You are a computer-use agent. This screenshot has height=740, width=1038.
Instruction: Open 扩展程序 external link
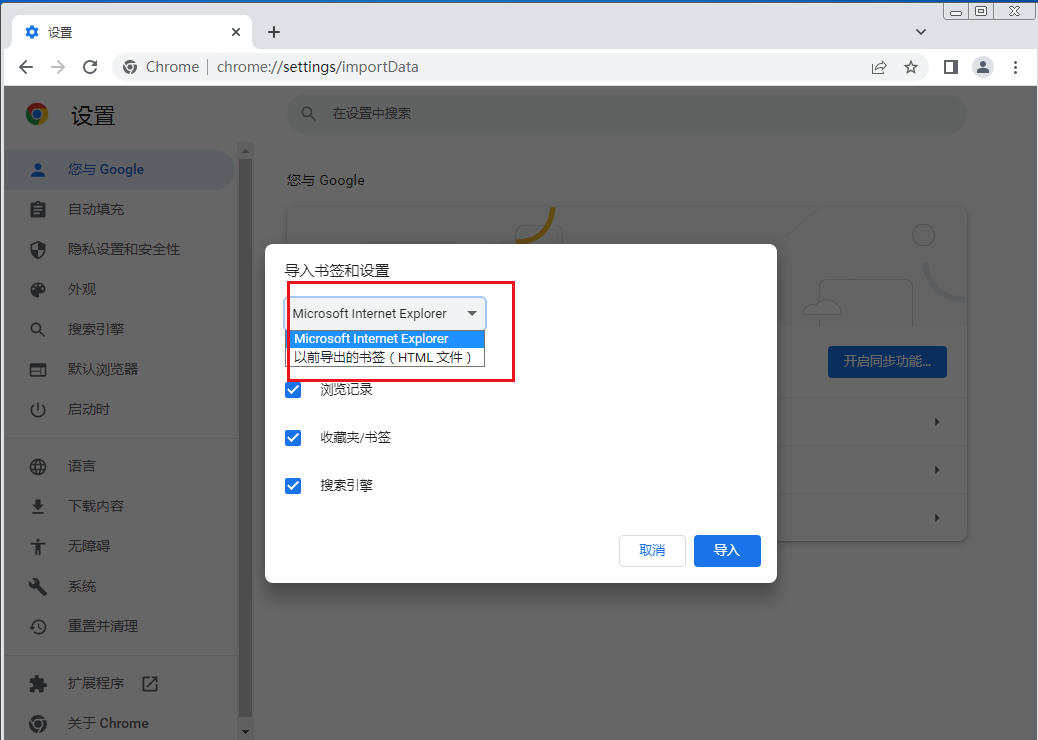[x=119, y=683]
